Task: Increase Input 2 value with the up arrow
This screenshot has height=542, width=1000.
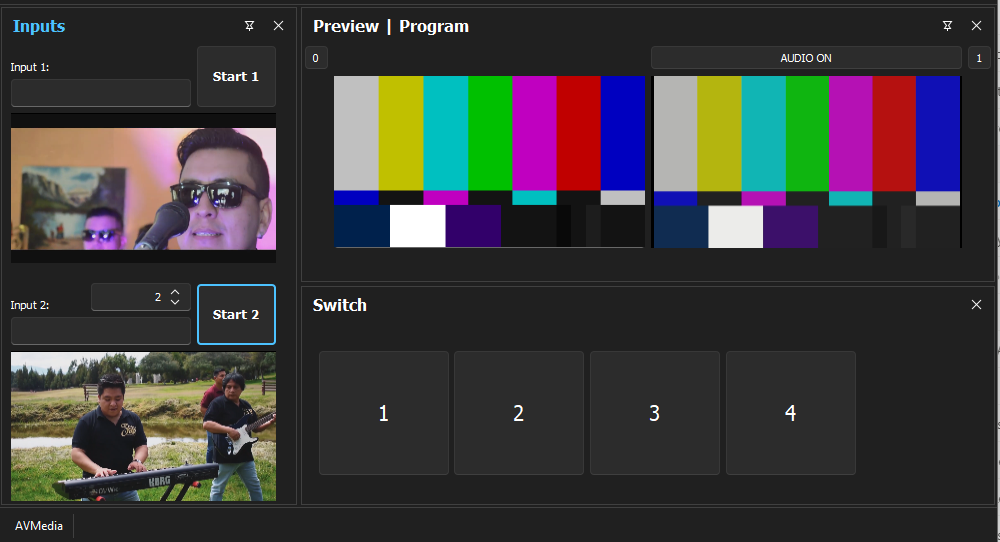Action: 175,292
